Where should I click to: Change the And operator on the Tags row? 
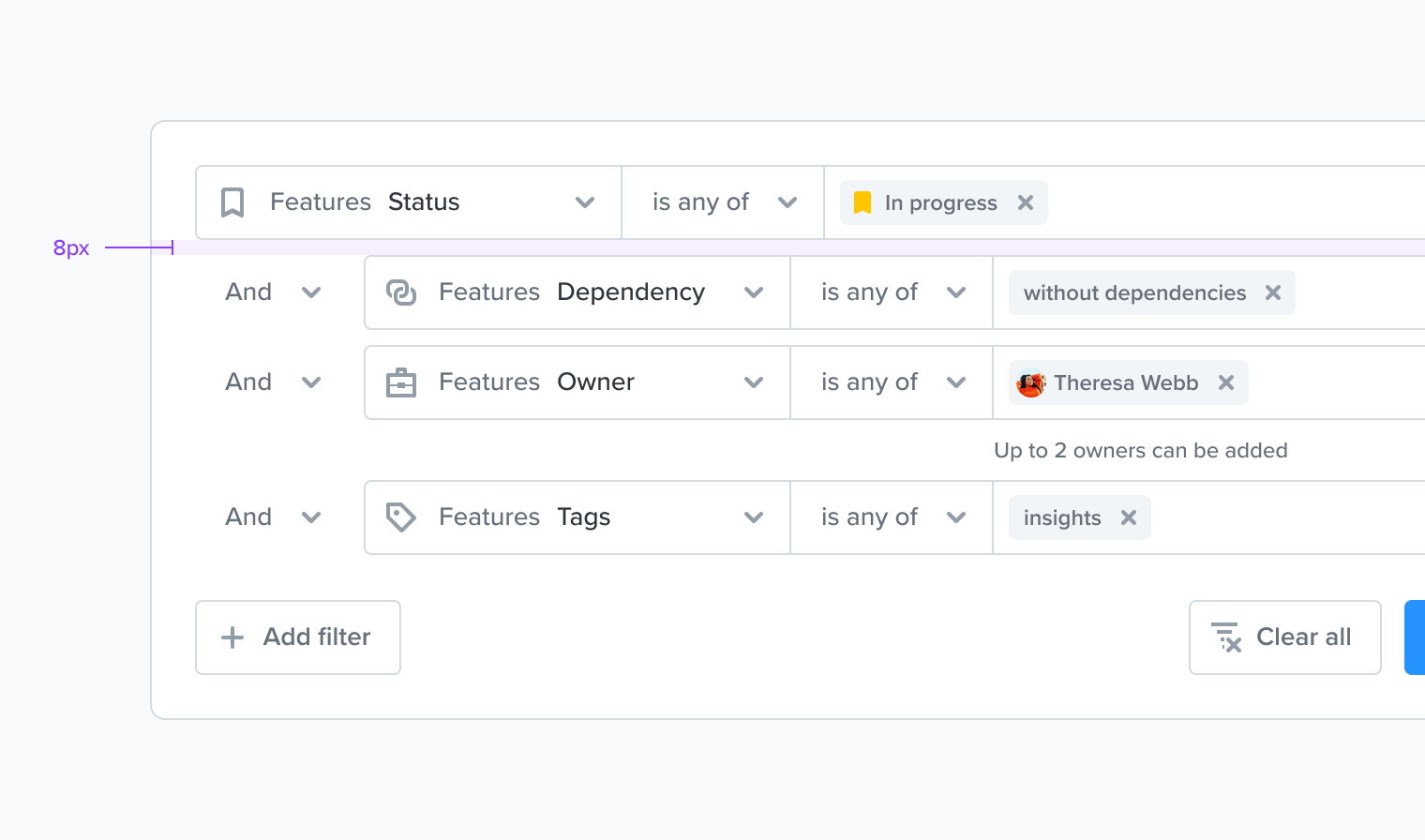(274, 517)
